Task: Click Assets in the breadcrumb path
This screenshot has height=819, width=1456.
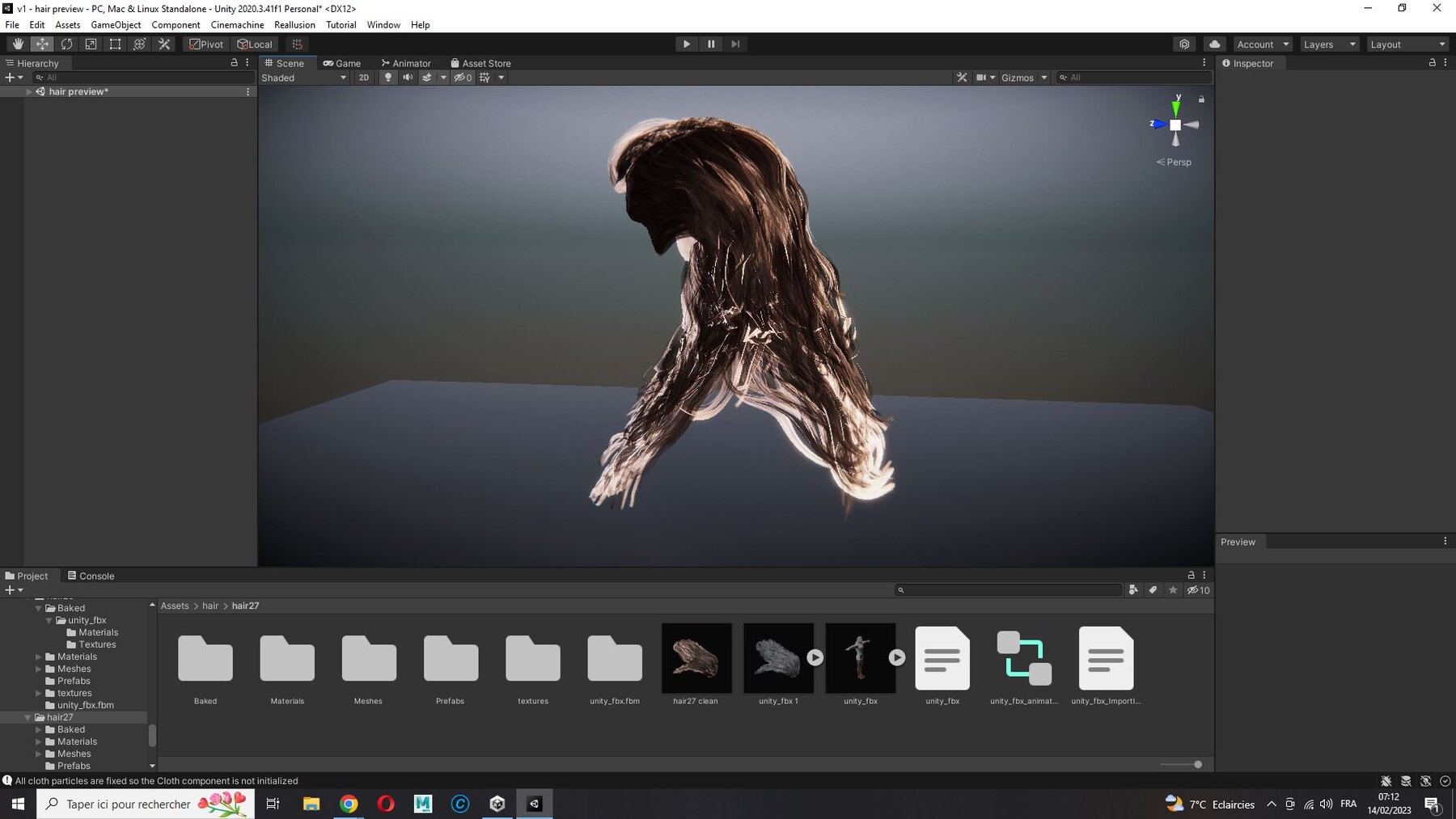Action: click(175, 606)
